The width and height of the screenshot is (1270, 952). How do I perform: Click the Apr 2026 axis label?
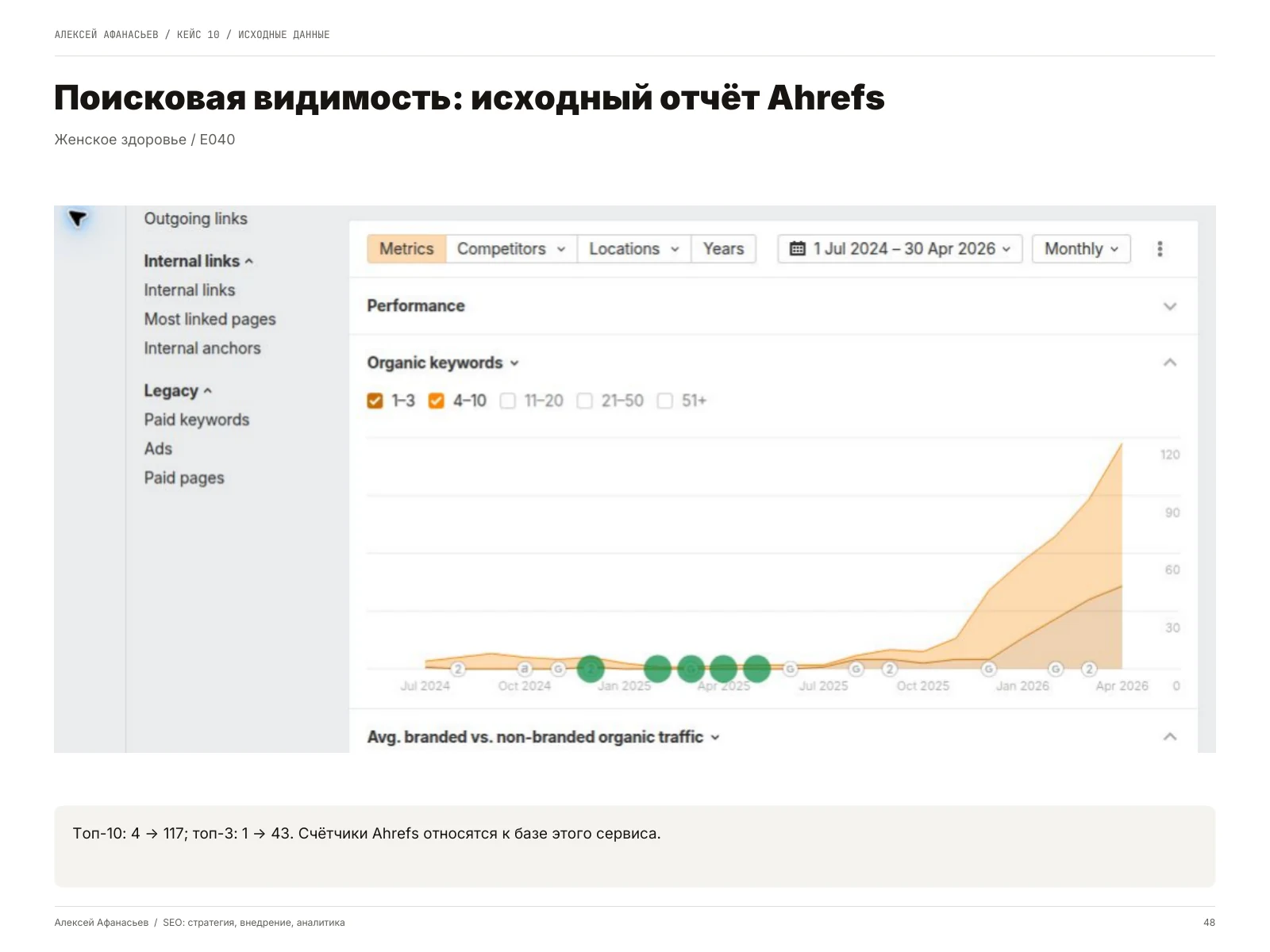click(1122, 686)
